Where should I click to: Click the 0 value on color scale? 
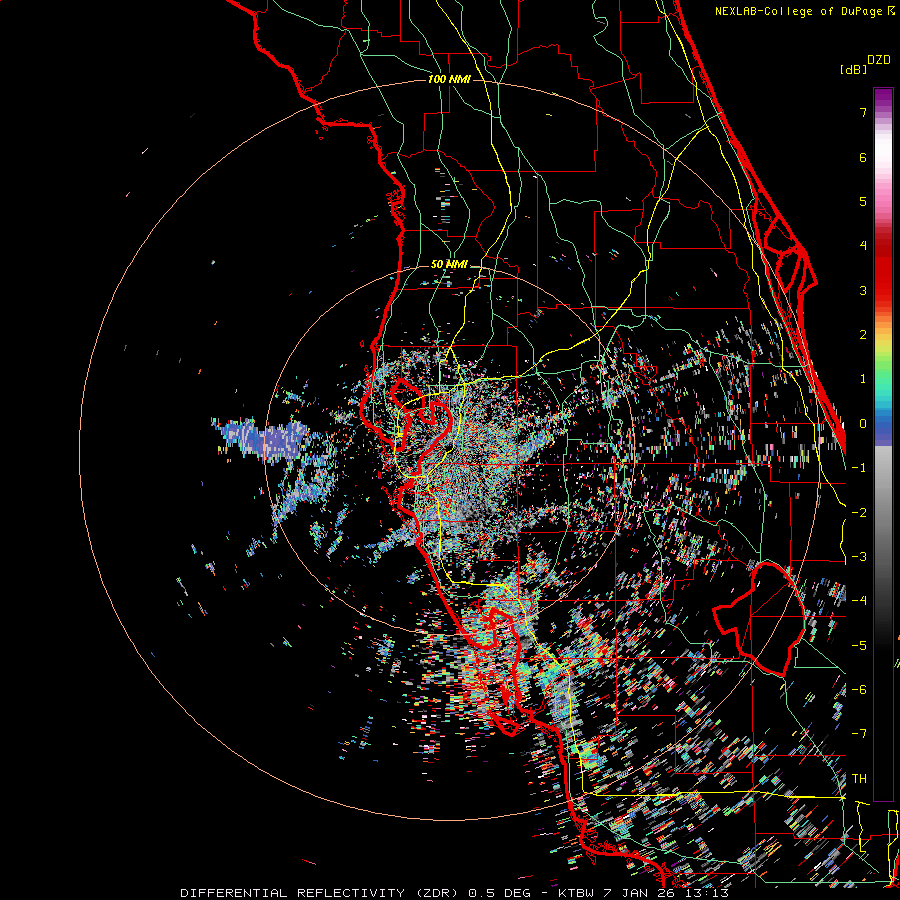coord(863,424)
